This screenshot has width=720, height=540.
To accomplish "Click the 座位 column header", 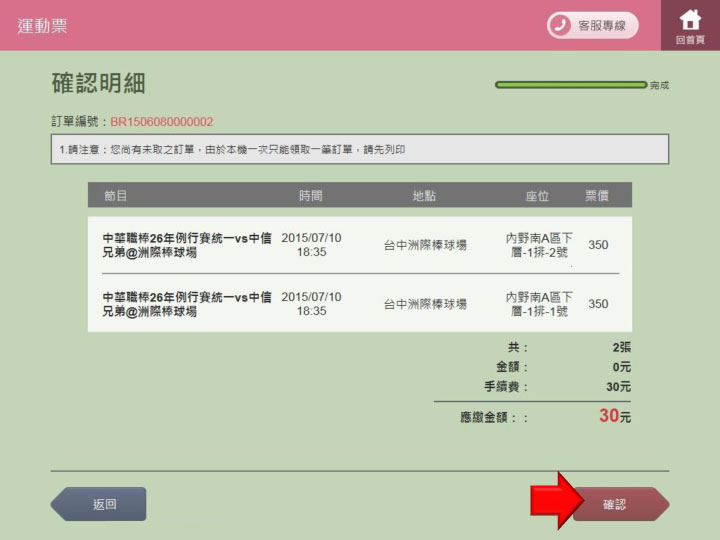I will click(537, 196).
